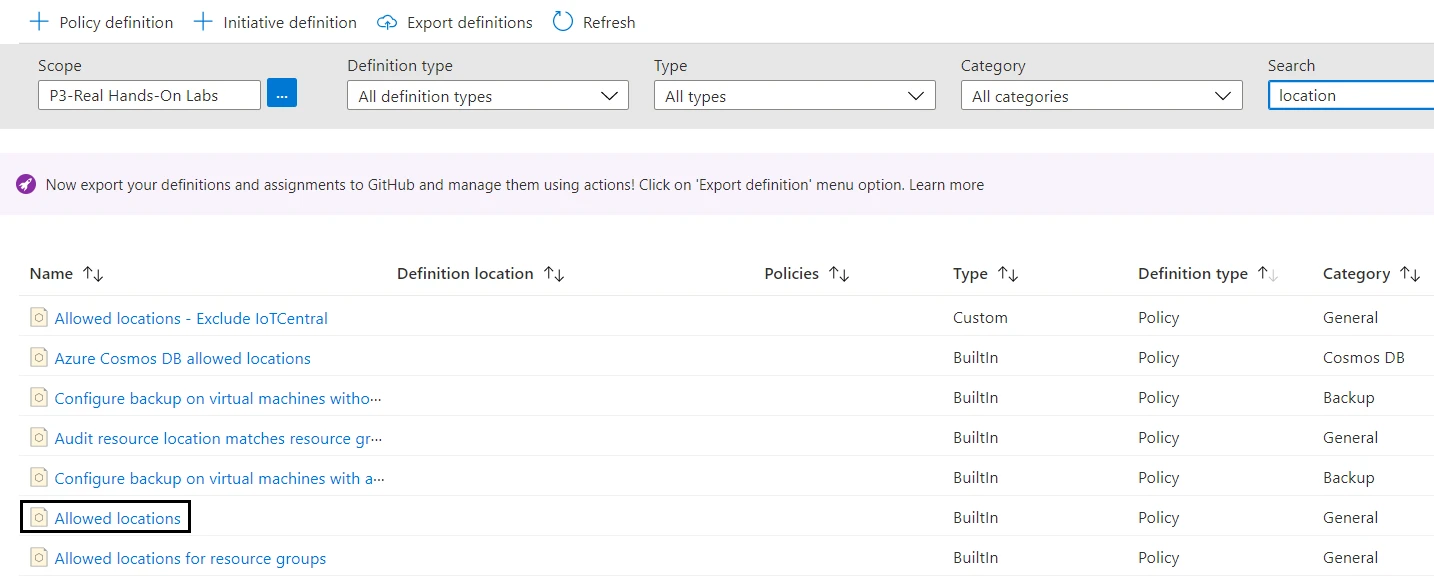Click the policy icon beside Allowed locations for resource groups
Viewport: 1434px width, 585px height.
coord(38,557)
